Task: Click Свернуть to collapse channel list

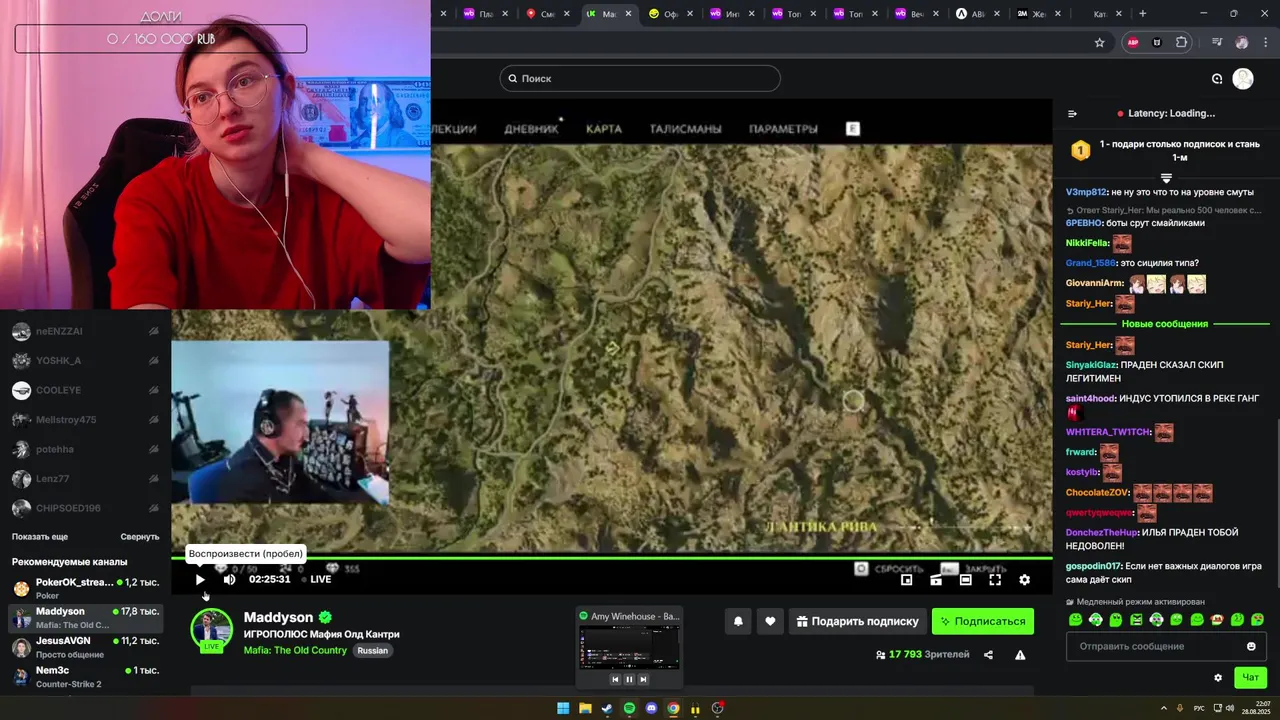Action: [140, 537]
